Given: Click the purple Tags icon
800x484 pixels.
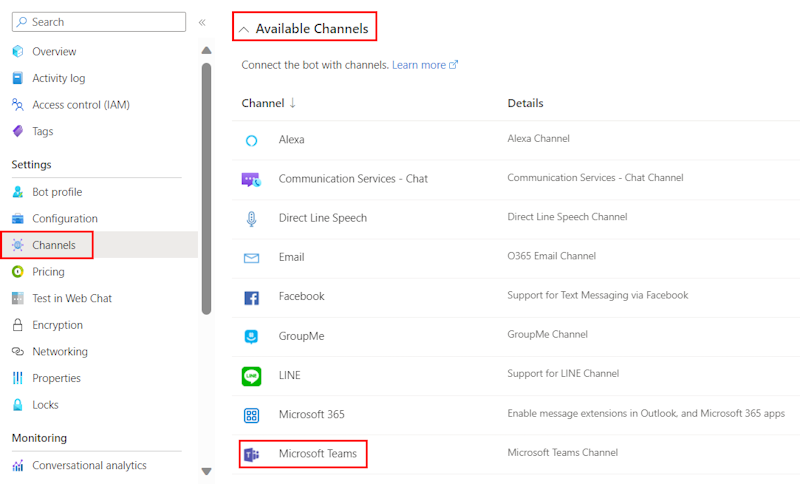Looking at the screenshot, I should tap(18, 131).
